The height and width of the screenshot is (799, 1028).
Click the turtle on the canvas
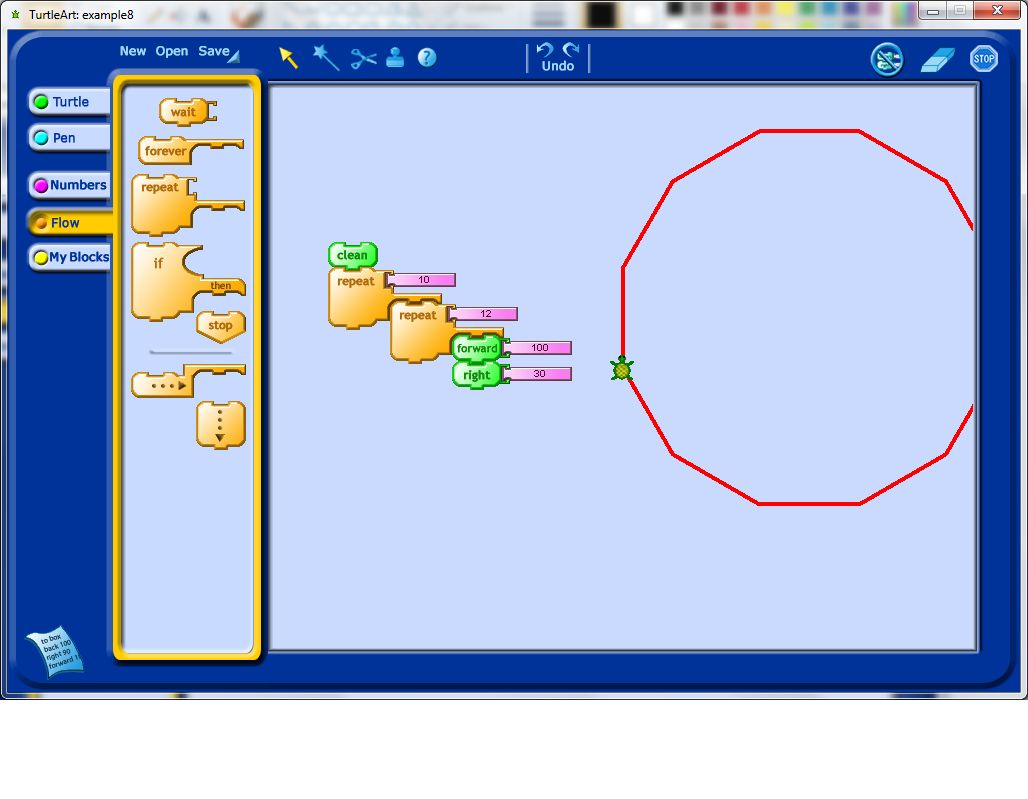[622, 369]
